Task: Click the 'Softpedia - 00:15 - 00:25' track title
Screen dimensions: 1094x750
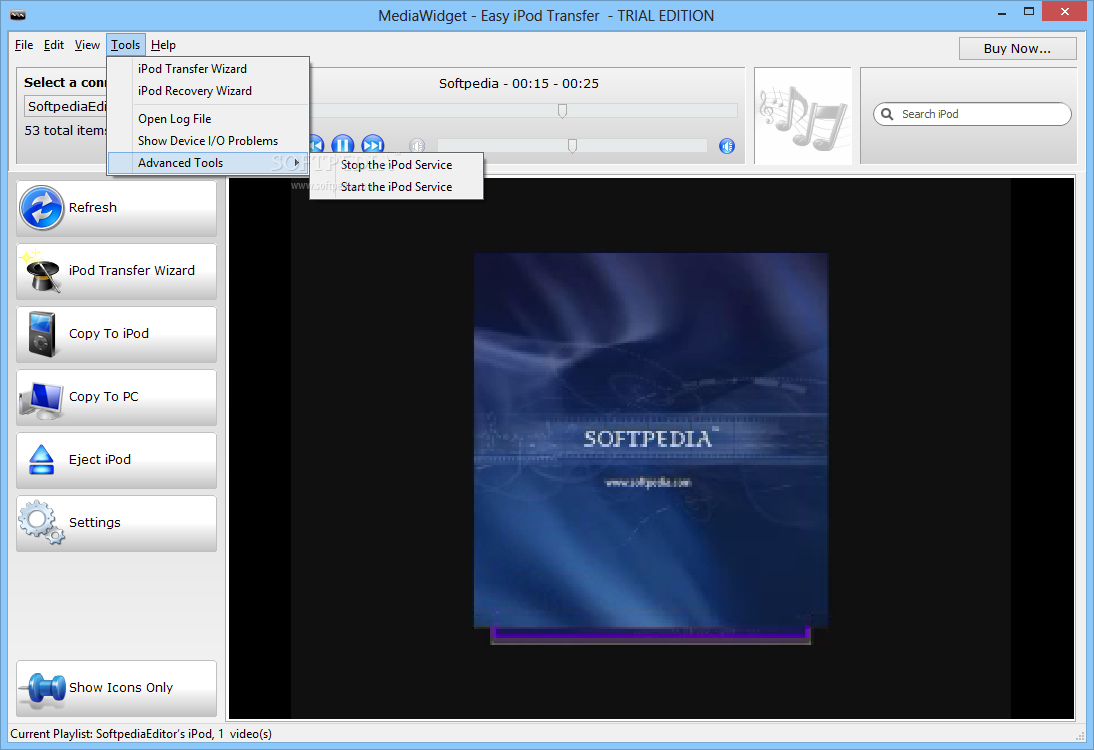Action: pyautogui.click(x=518, y=83)
